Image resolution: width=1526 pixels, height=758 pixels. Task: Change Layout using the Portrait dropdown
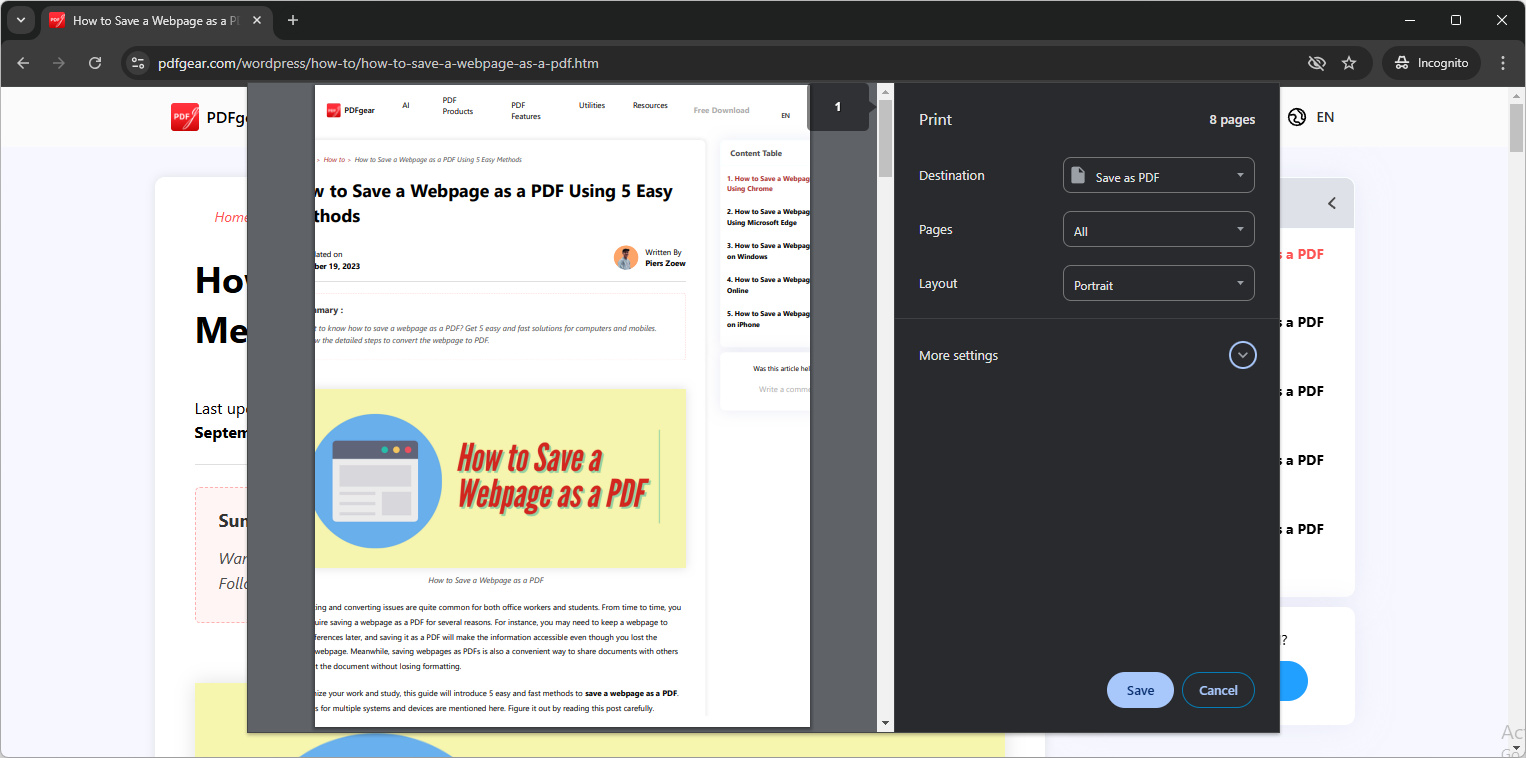tap(1158, 283)
